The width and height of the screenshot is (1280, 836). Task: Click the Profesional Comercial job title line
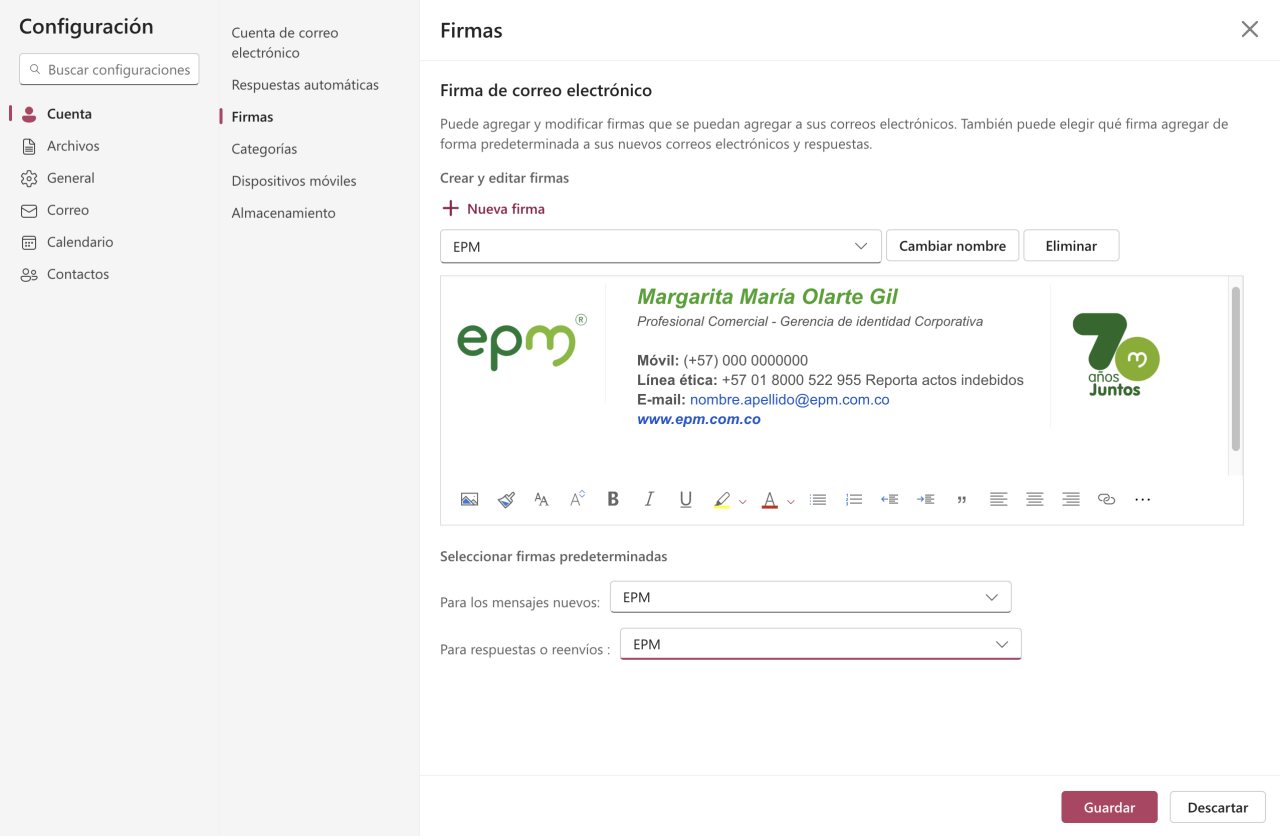[810, 322]
